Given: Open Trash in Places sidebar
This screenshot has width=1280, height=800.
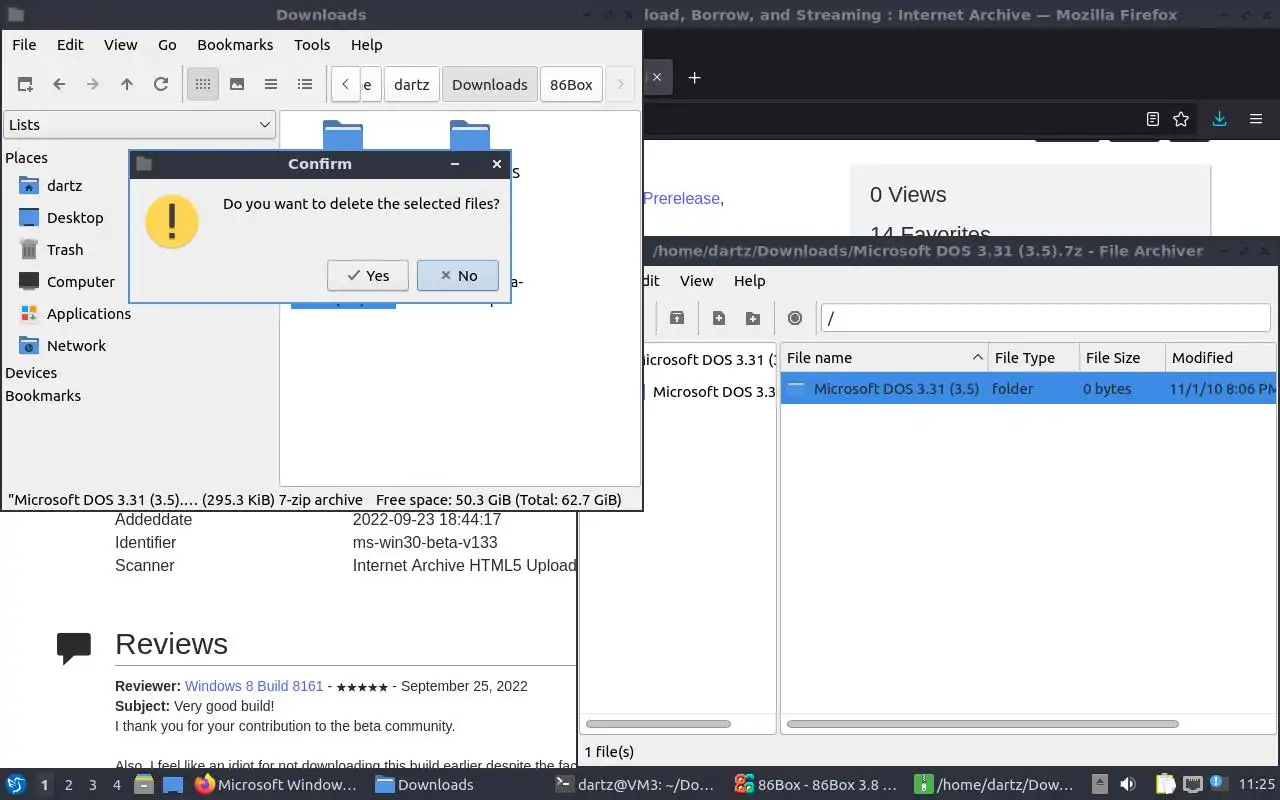Looking at the screenshot, I should tap(65, 250).
